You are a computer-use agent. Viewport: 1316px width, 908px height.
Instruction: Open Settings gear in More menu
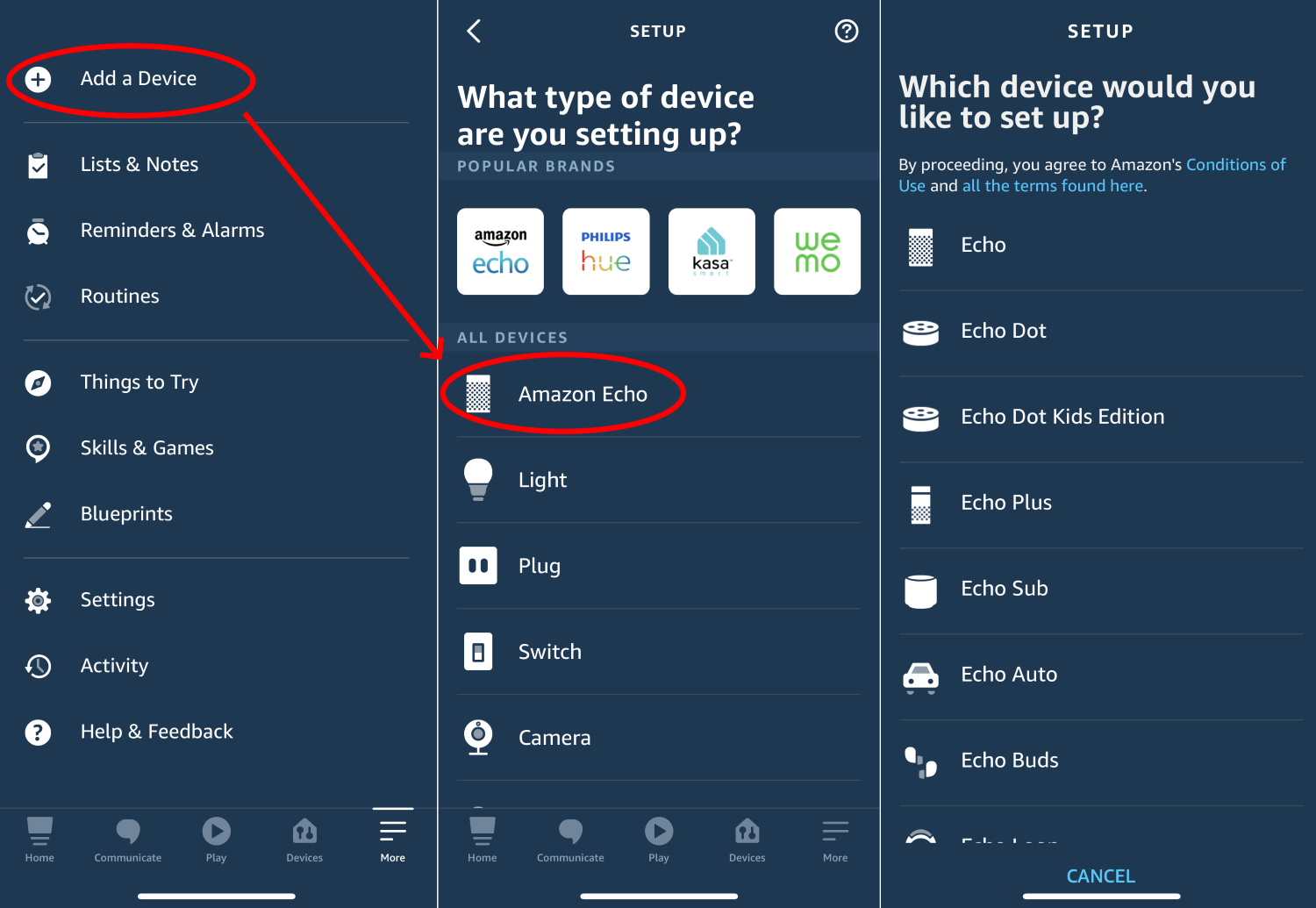coord(38,601)
